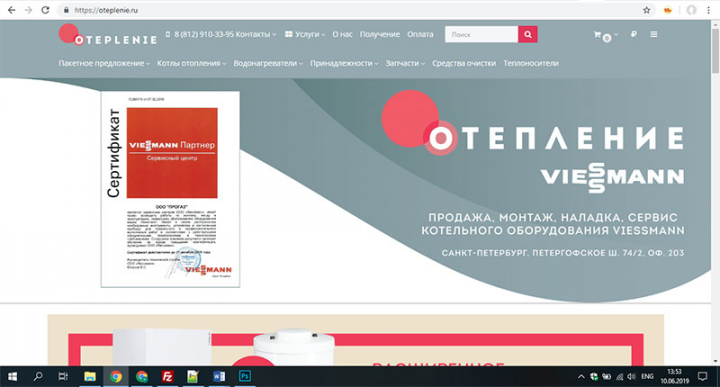This screenshot has height=387, width=720.
Task: Click the scrollbar down arrow
Action: pos(715,361)
